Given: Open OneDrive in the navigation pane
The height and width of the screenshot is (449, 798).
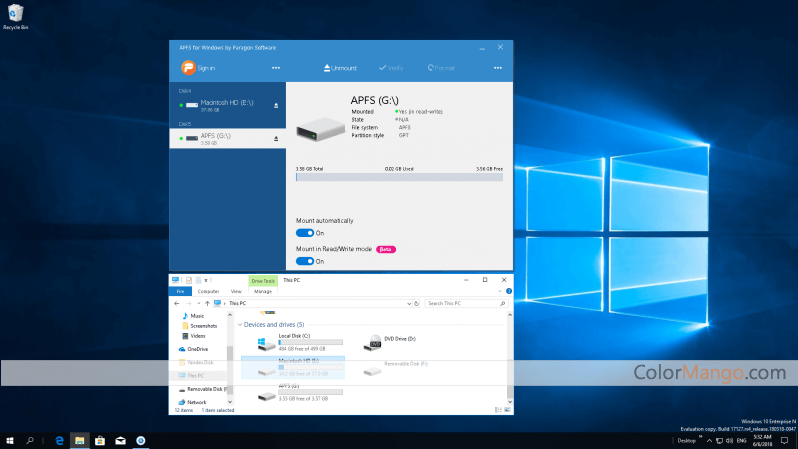Looking at the screenshot, I should [198, 349].
